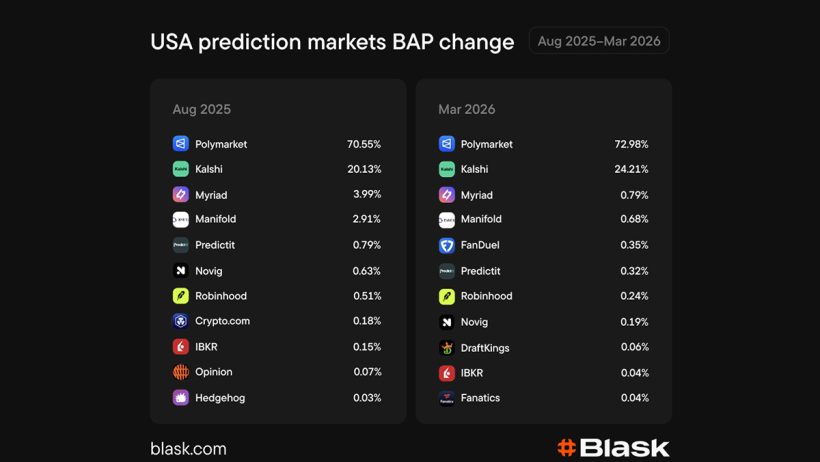Click the Hedgehog purple icon
The height and width of the screenshot is (462, 820).
point(181,398)
